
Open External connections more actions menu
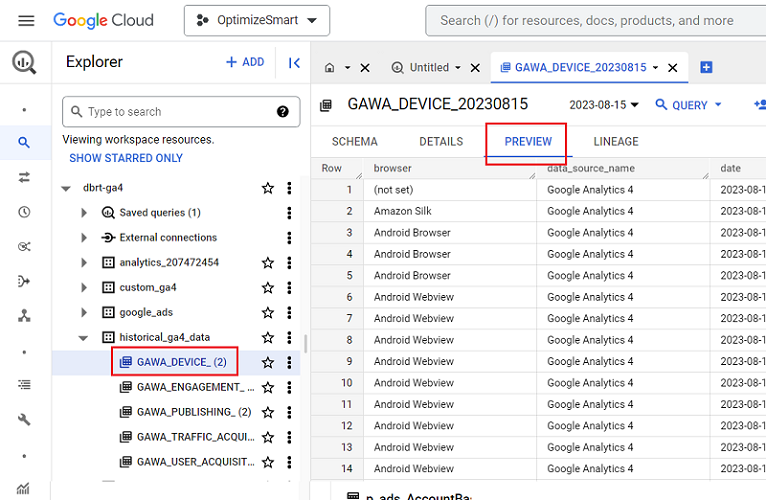tap(289, 238)
